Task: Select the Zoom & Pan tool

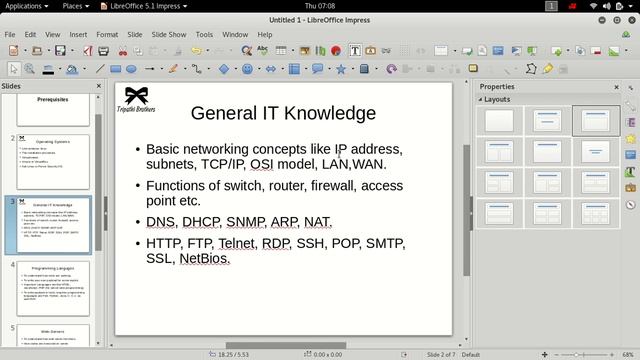Action: pos(29,69)
